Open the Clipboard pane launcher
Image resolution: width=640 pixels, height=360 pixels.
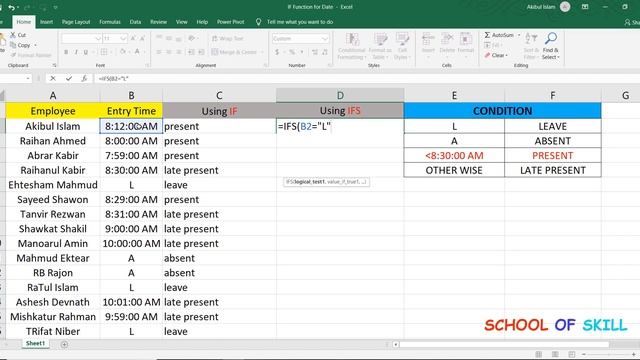54,65
